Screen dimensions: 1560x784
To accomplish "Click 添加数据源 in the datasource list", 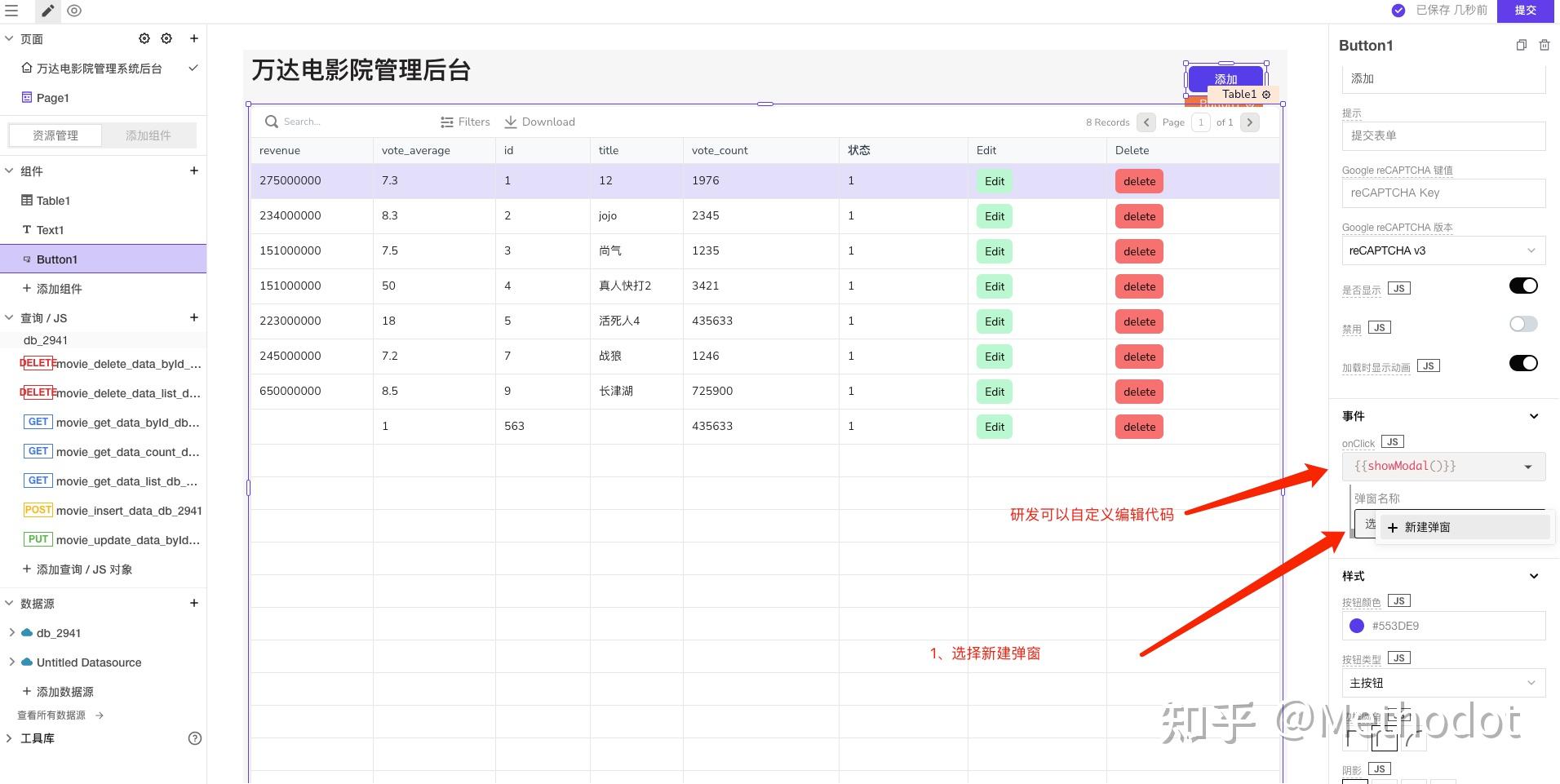I will [x=58, y=692].
